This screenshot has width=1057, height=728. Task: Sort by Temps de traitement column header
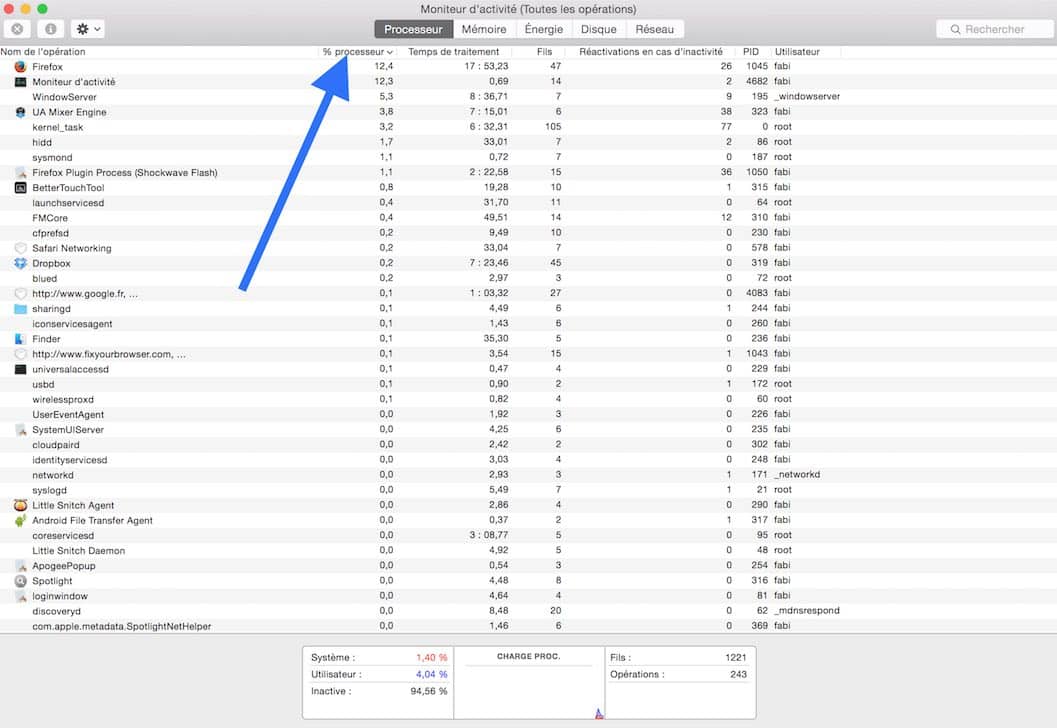pyautogui.click(x=454, y=52)
